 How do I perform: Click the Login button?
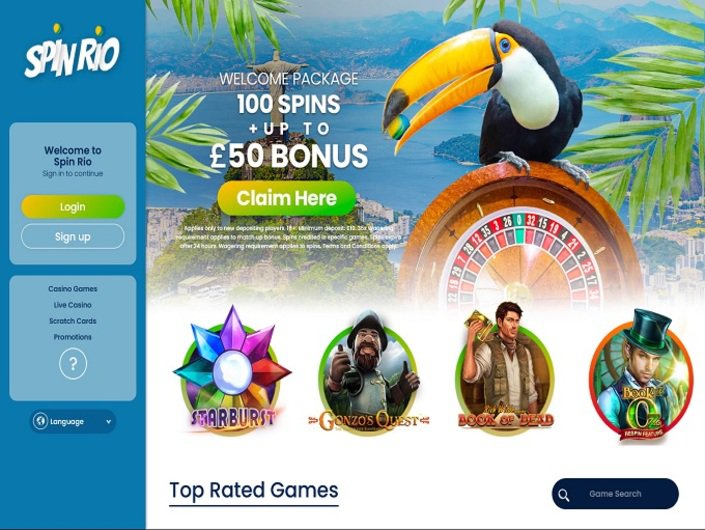[x=73, y=207]
